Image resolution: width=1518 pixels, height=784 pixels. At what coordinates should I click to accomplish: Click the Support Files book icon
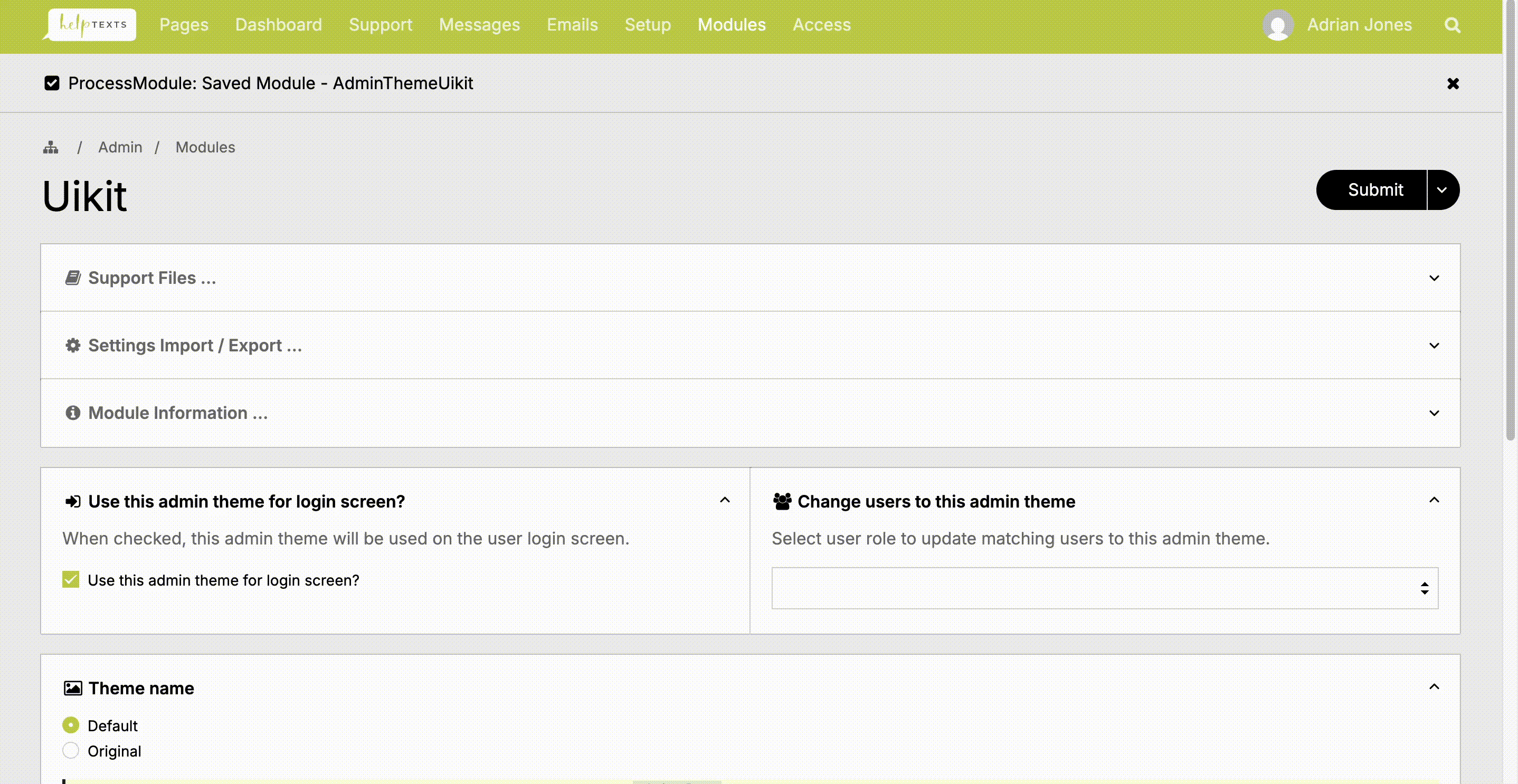pyautogui.click(x=72, y=278)
